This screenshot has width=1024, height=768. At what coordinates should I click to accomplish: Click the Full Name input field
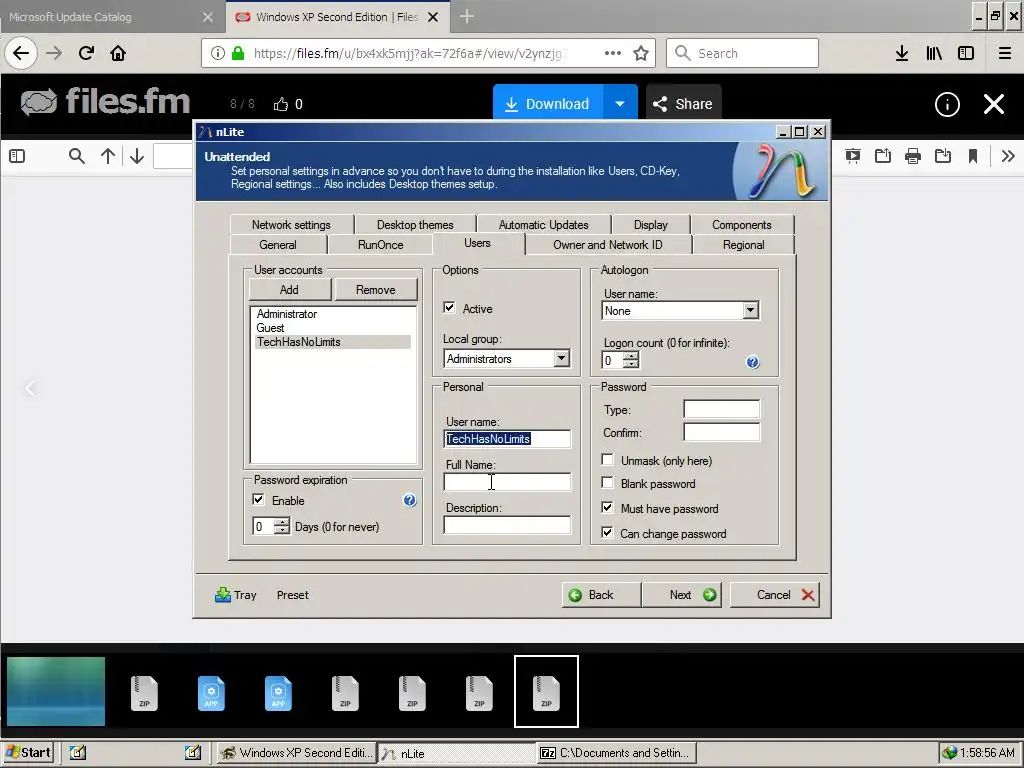pyautogui.click(x=507, y=482)
